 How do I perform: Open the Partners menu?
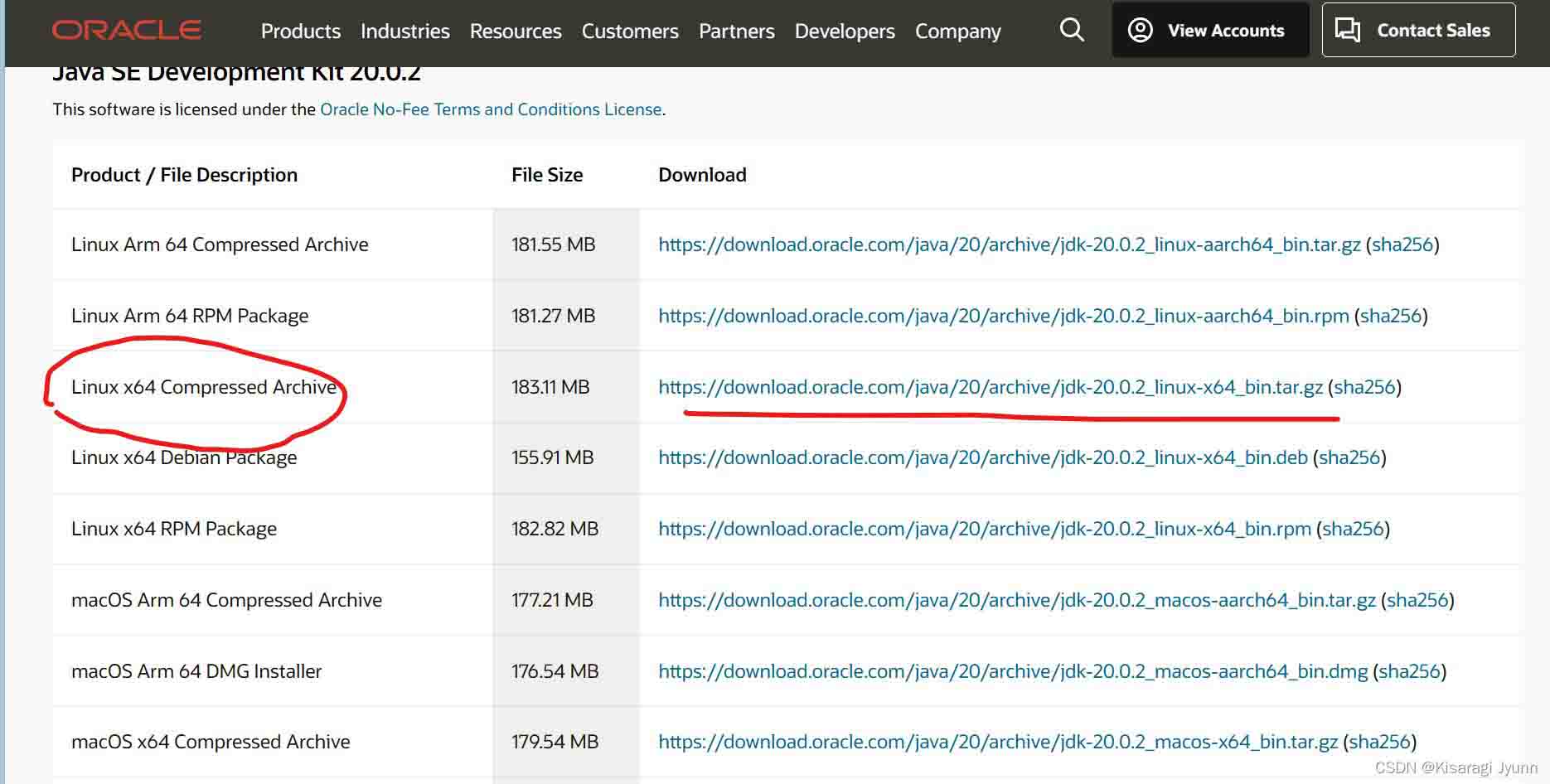737,31
